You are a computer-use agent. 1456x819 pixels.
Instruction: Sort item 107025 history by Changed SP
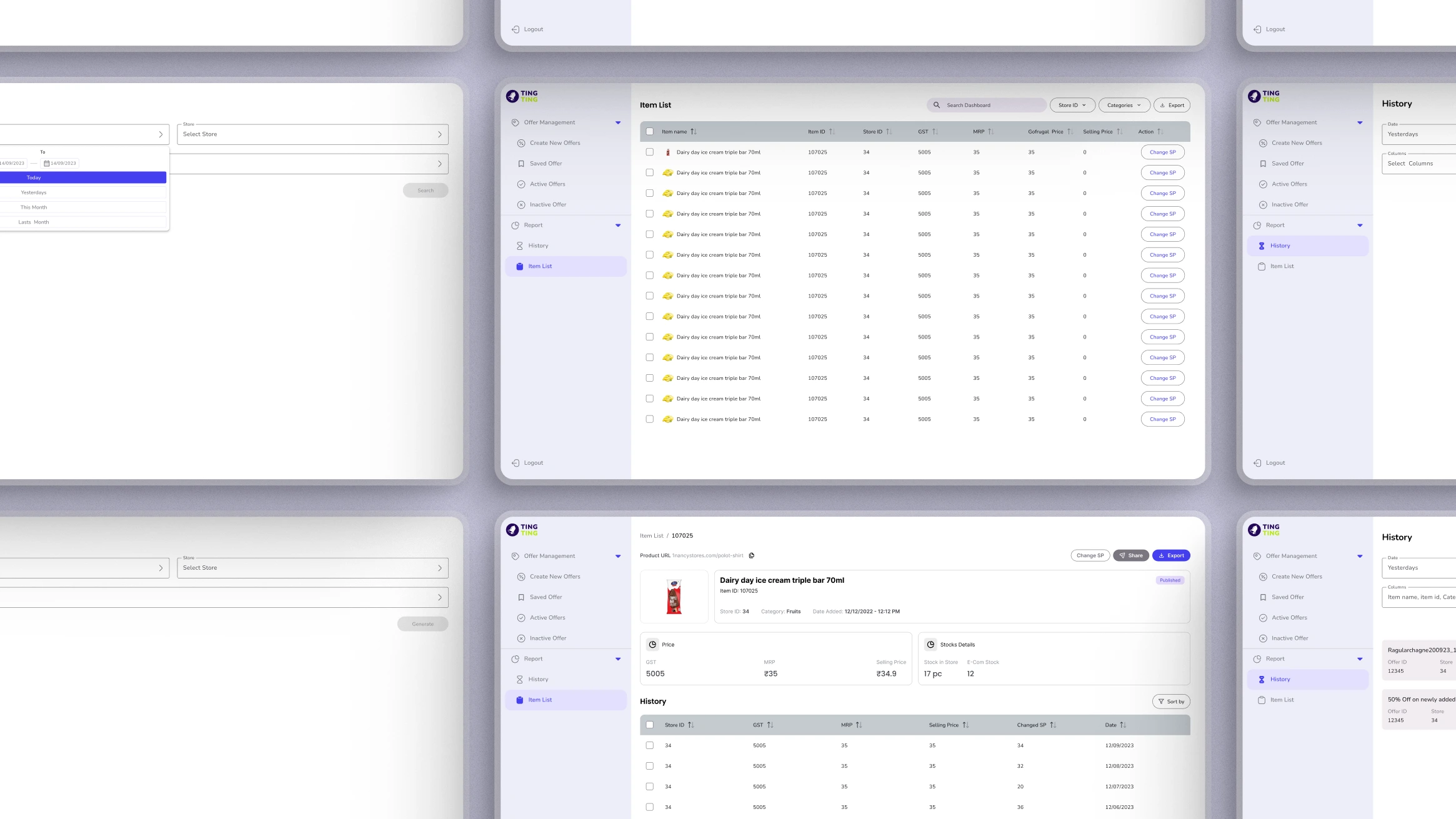(1053, 725)
